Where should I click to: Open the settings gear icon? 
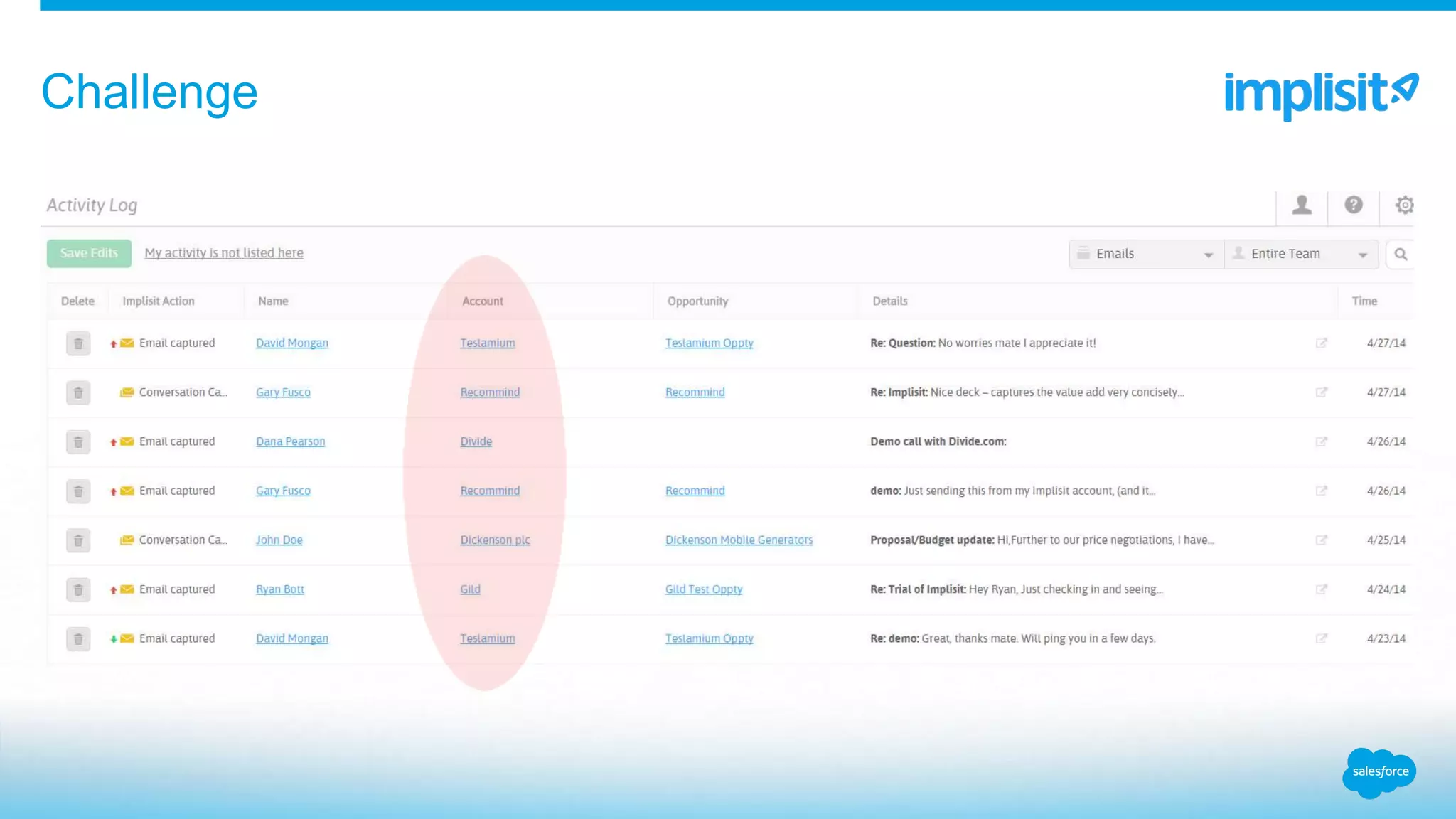(1404, 205)
